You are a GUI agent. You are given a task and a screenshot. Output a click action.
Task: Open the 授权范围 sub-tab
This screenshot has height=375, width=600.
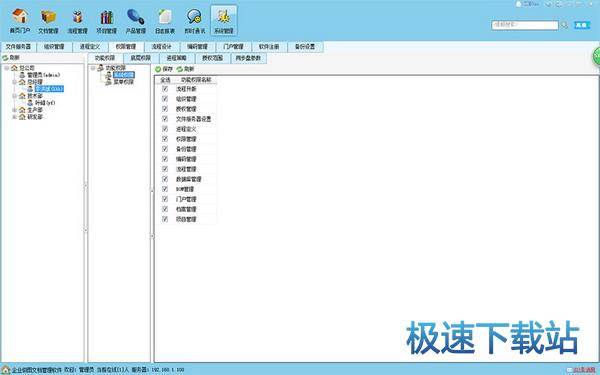pos(212,58)
